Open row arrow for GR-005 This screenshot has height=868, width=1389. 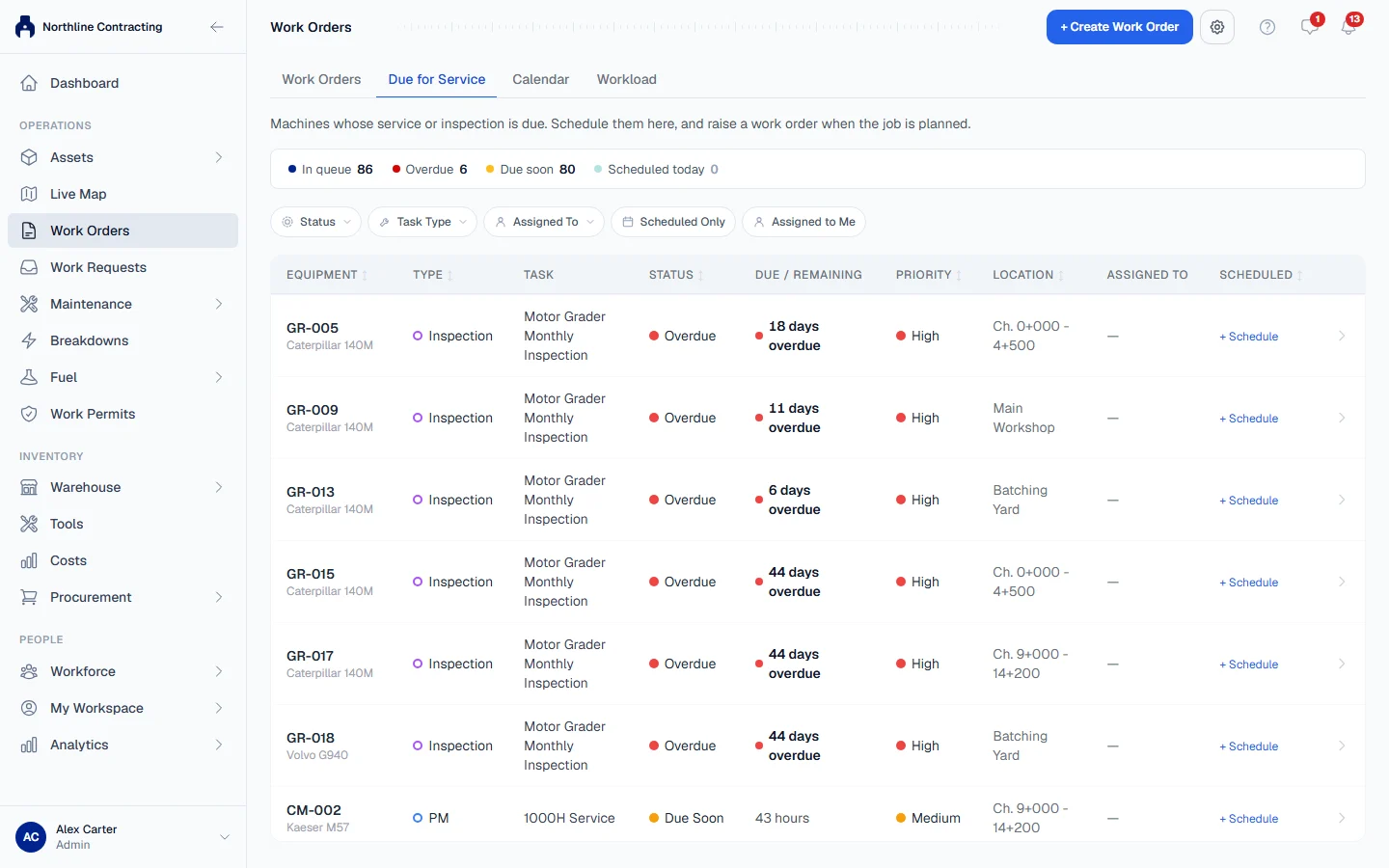1342,336
